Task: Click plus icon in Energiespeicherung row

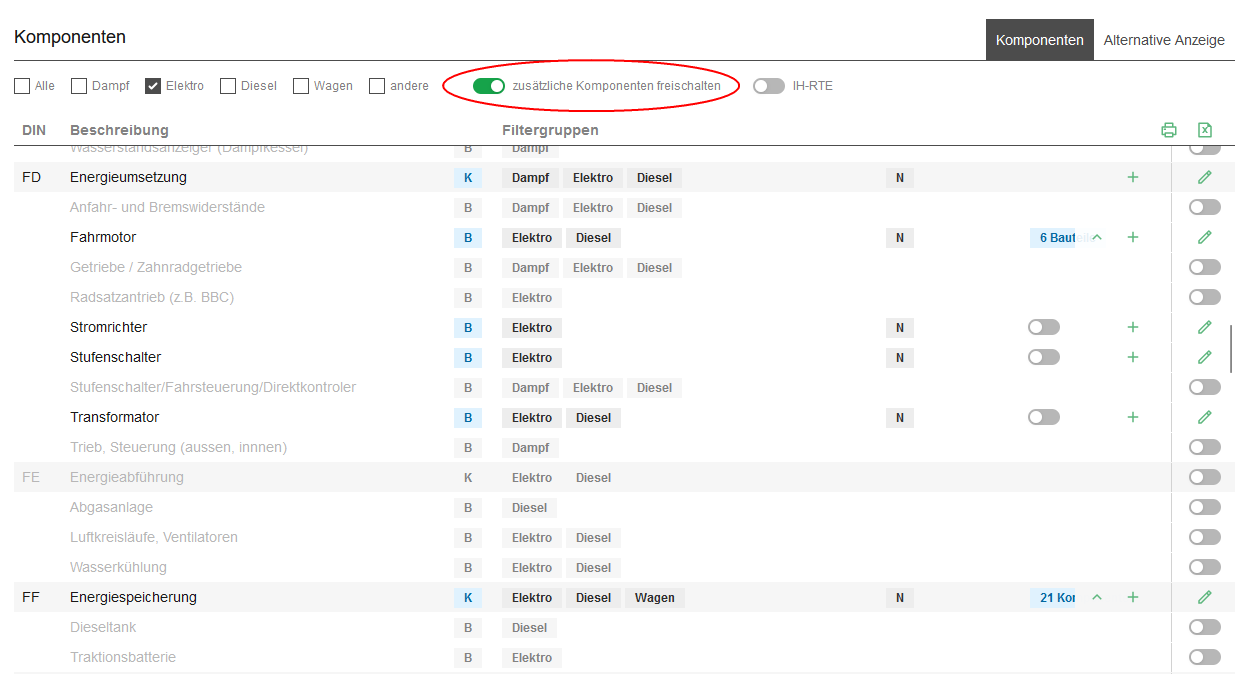Action: pyautogui.click(x=1132, y=597)
